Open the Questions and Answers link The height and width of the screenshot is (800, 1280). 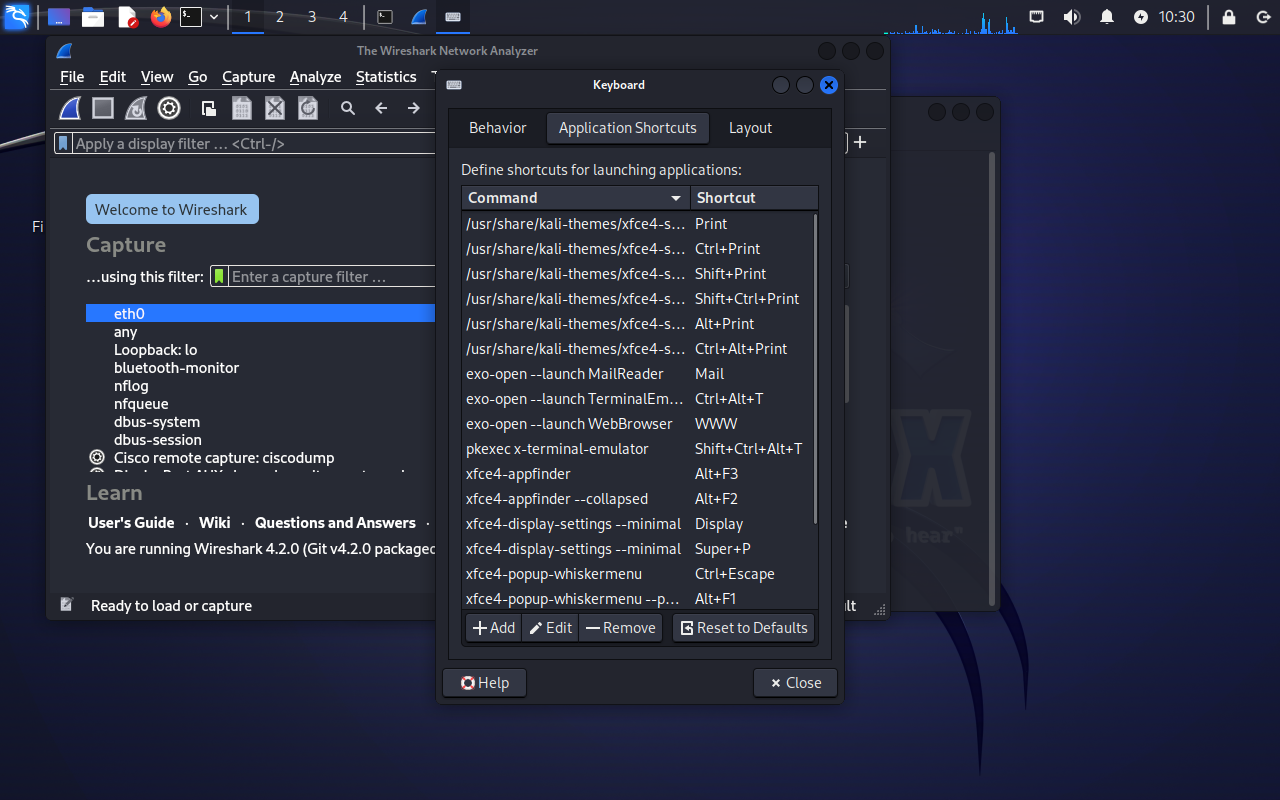click(335, 523)
